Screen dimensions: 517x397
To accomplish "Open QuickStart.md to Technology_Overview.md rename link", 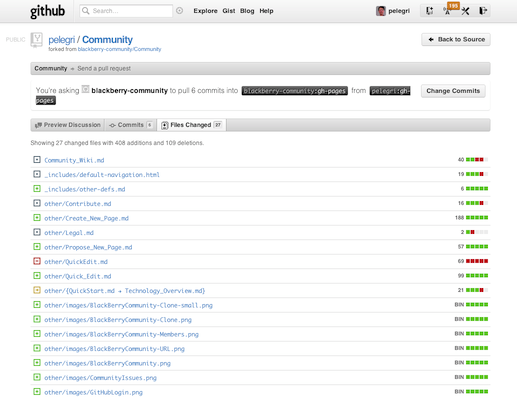I will [x=125, y=291].
